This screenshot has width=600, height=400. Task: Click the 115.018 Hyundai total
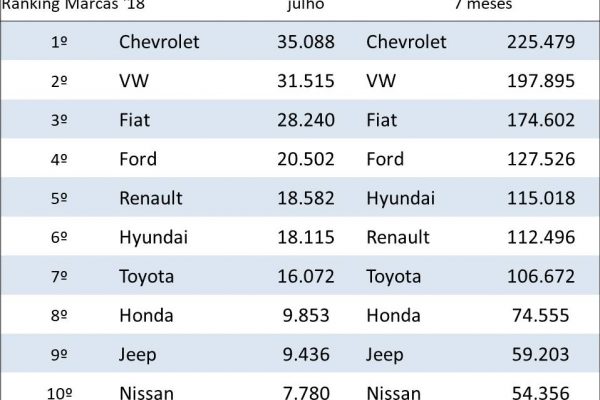coord(535,198)
